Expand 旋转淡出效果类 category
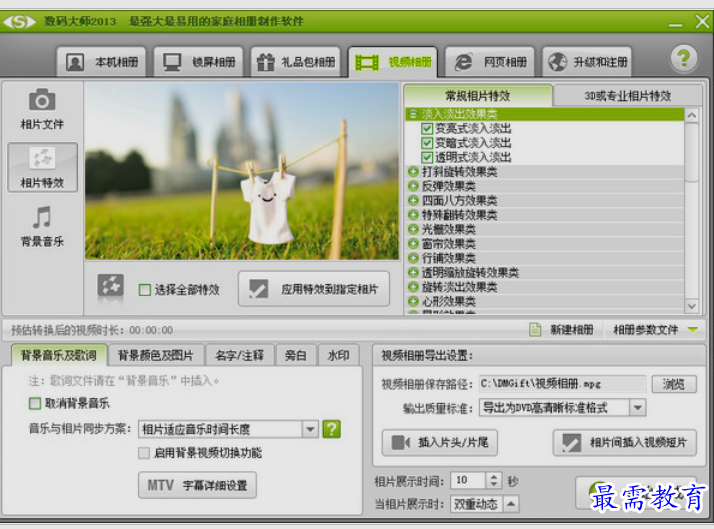This screenshot has width=714, height=529. (413, 287)
